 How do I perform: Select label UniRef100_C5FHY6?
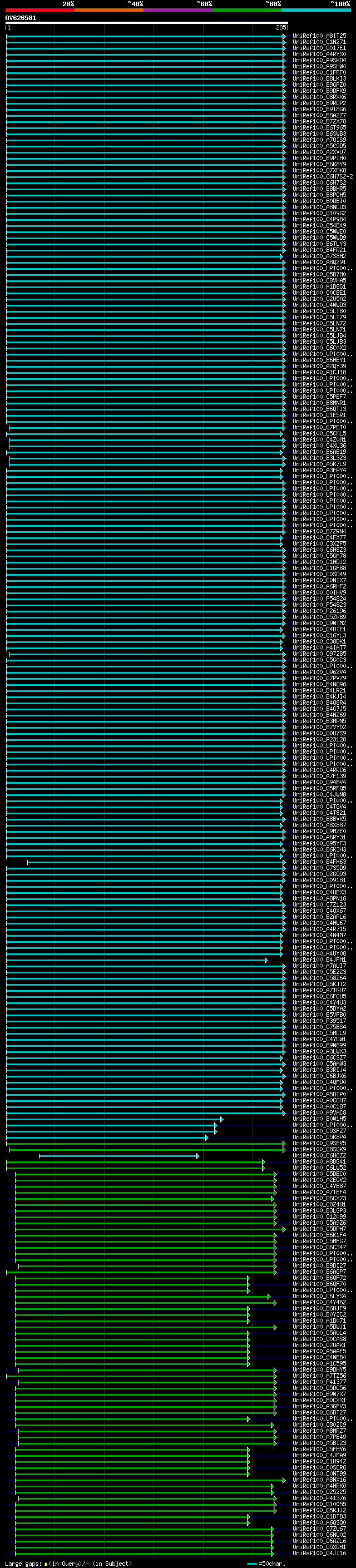pyautogui.click(x=319, y=1450)
